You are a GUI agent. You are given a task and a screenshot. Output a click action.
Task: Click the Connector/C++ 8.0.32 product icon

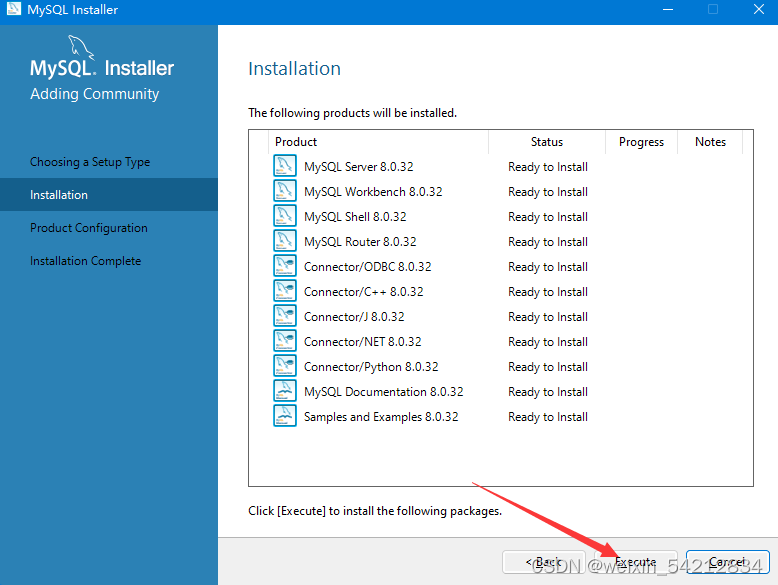[x=285, y=291]
